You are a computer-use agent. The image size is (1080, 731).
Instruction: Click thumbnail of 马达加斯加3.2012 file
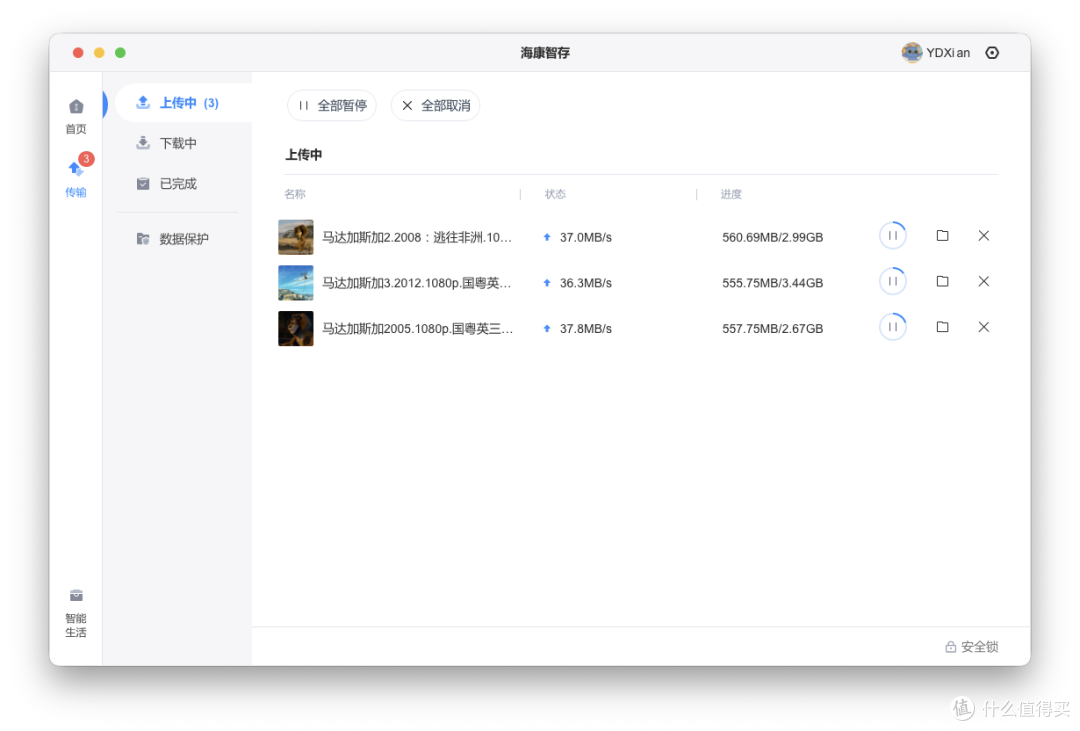click(x=295, y=282)
